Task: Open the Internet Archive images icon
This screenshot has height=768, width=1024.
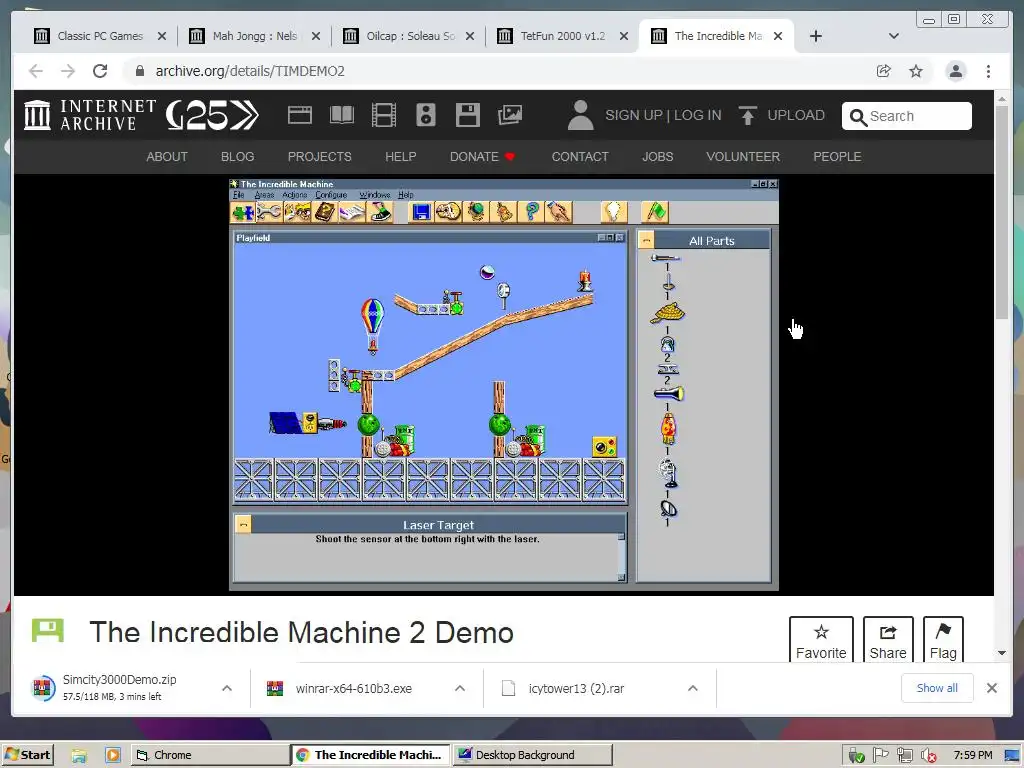Action: (x=509, y=115)
